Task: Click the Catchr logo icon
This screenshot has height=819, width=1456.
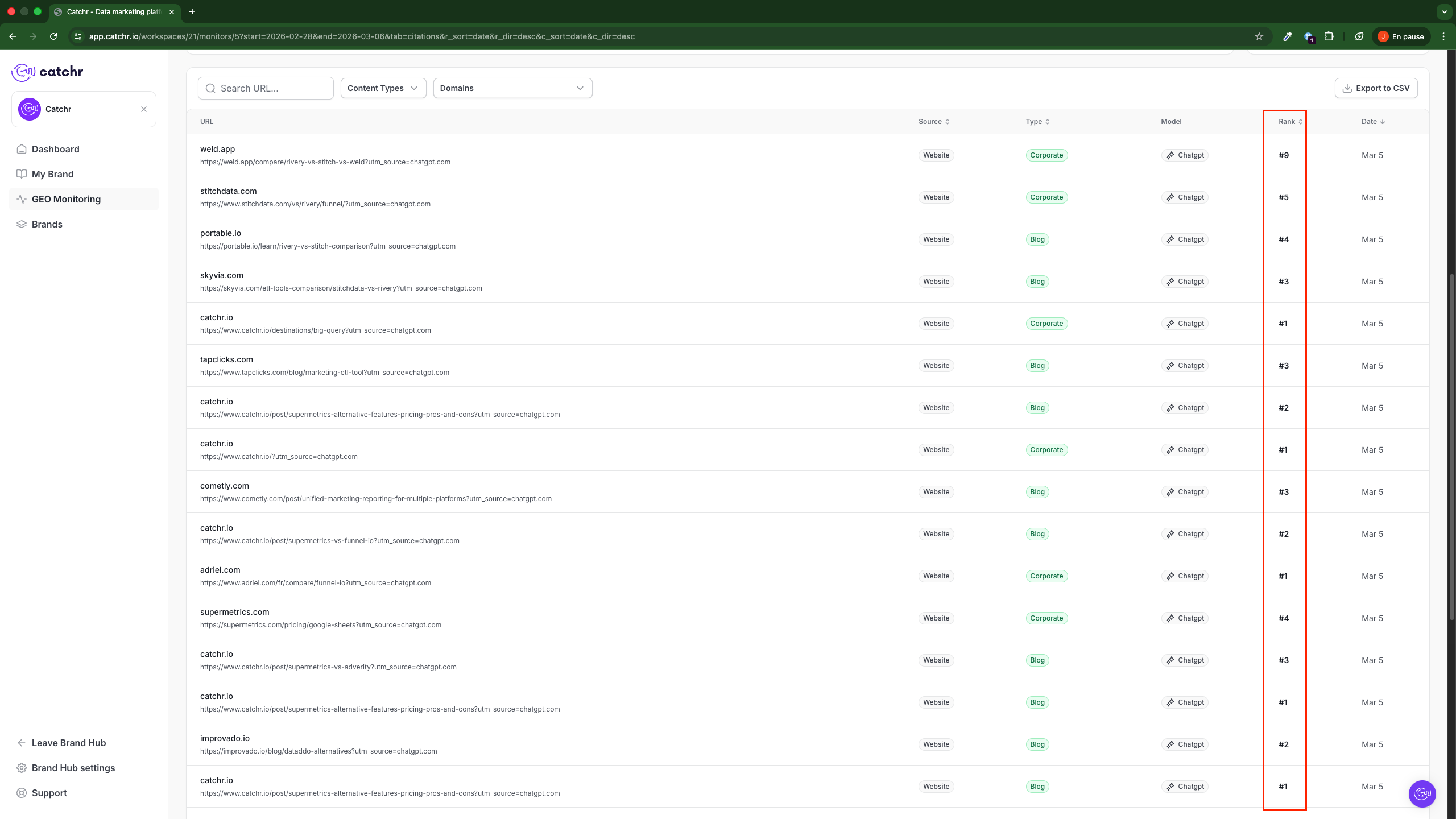Action: coord(23,72)
